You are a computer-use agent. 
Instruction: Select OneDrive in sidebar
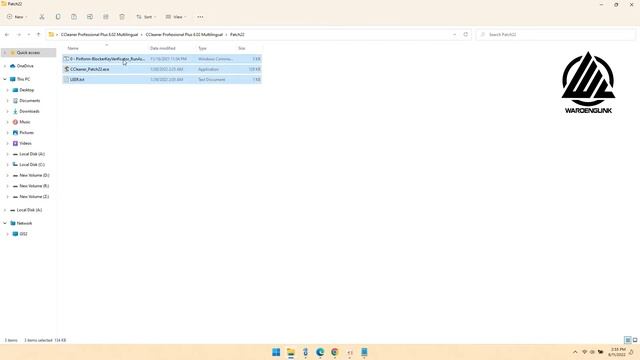[x=25, y=66]
